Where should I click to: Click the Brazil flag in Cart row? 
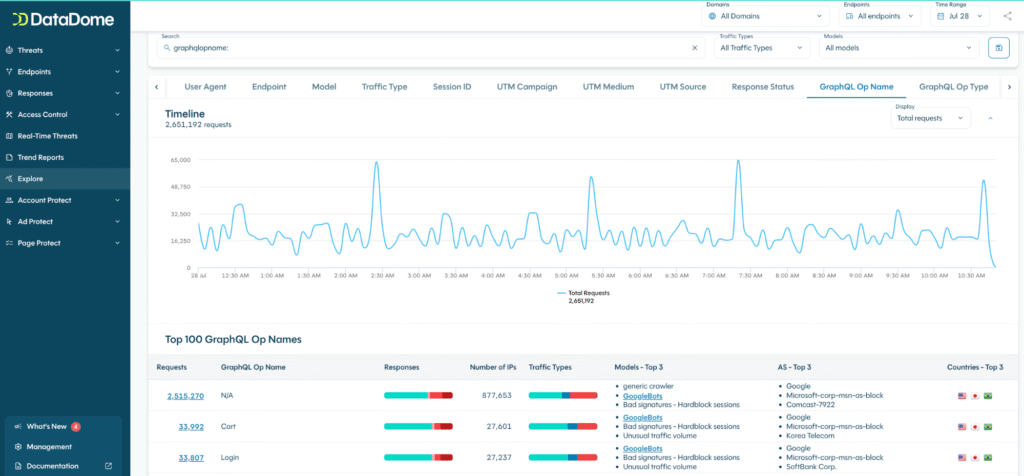pyautogui.click(x=988, y=427)
